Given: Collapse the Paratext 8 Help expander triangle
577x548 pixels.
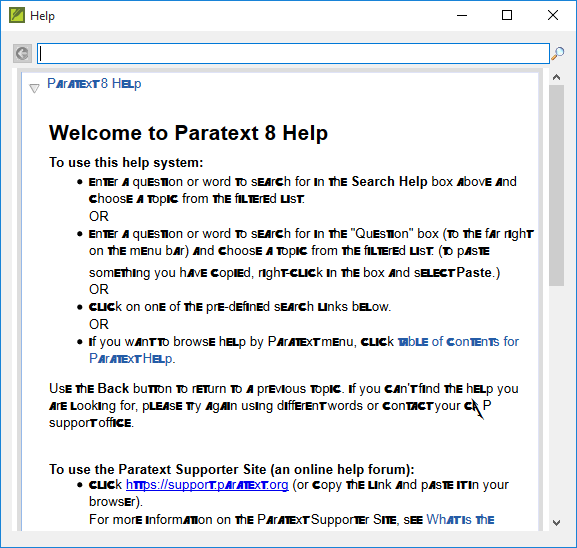Looking at the screenshot, I should coord(34,88).
